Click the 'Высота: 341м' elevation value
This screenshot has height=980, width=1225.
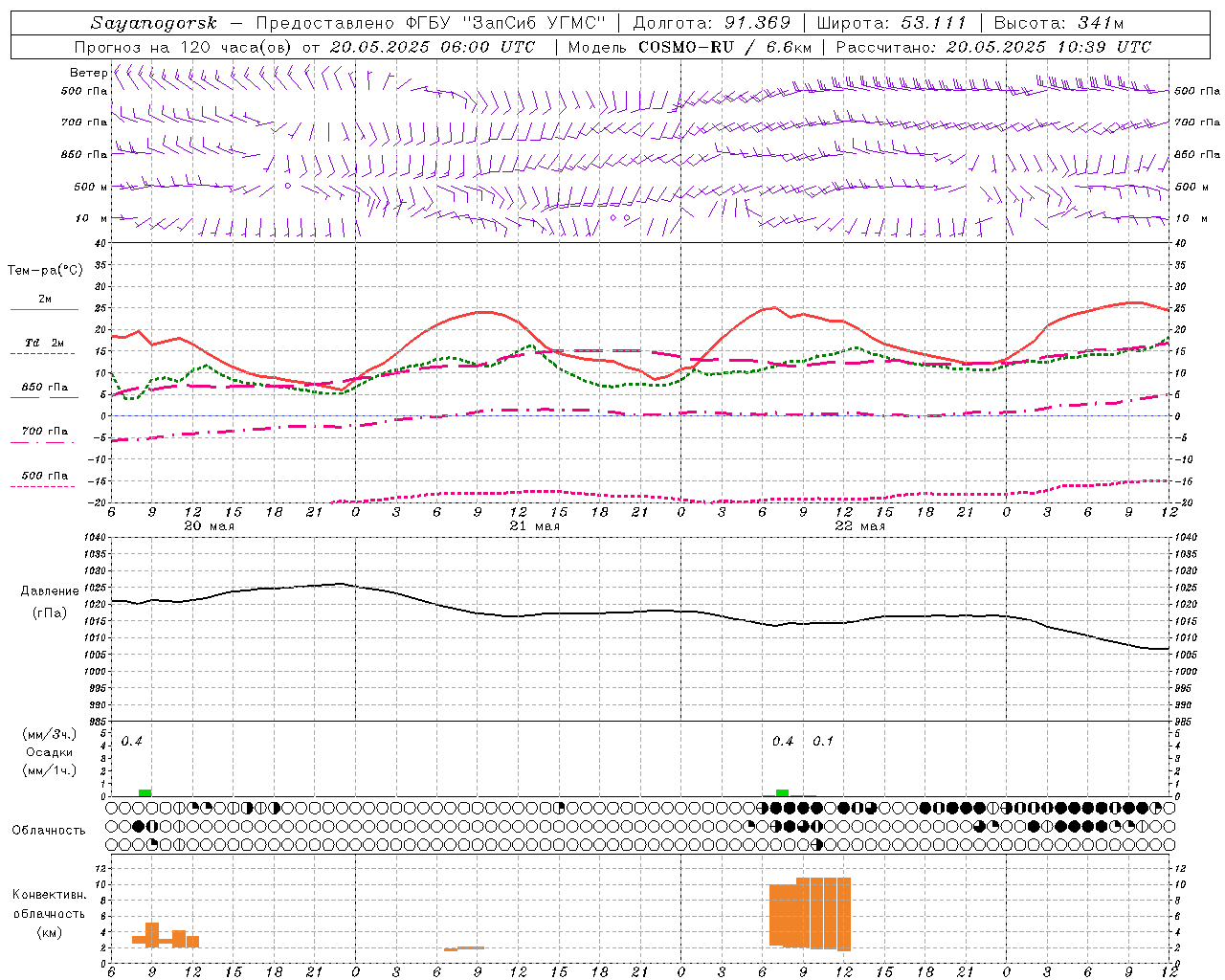[1058, 23]
